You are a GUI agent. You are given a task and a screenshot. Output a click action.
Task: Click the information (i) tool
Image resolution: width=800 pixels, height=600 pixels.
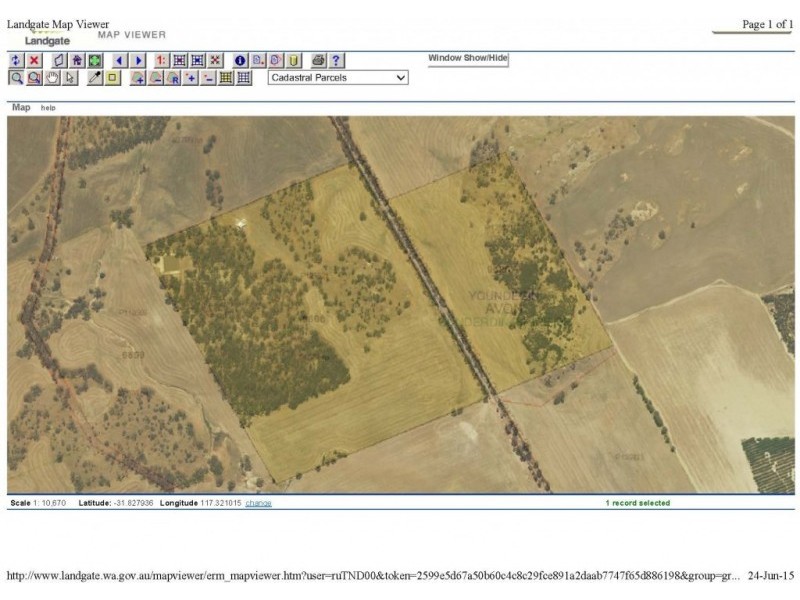(239, 60)
